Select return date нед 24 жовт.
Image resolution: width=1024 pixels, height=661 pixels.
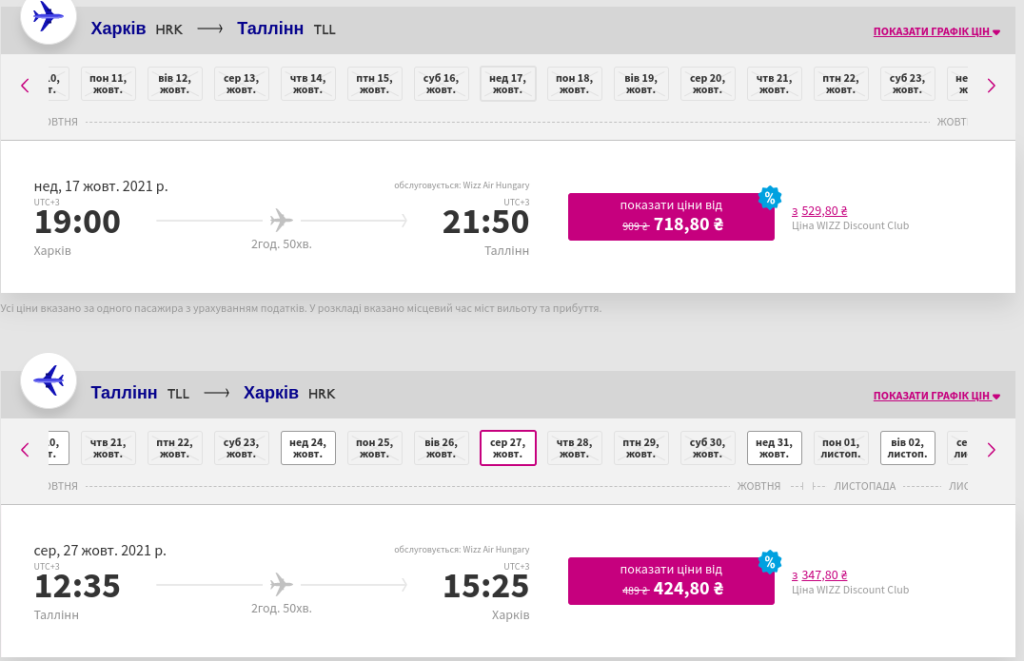coord(308,448)
